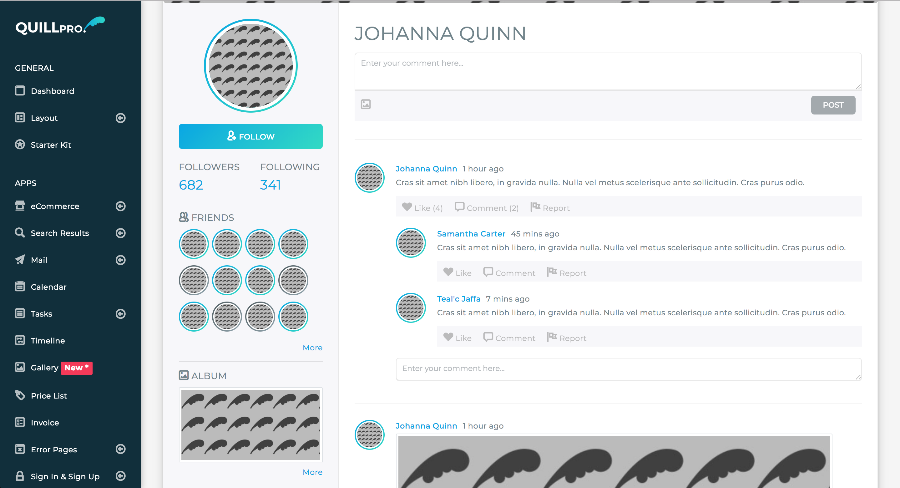Click the Search Results magnifier icon

[20, 233]
